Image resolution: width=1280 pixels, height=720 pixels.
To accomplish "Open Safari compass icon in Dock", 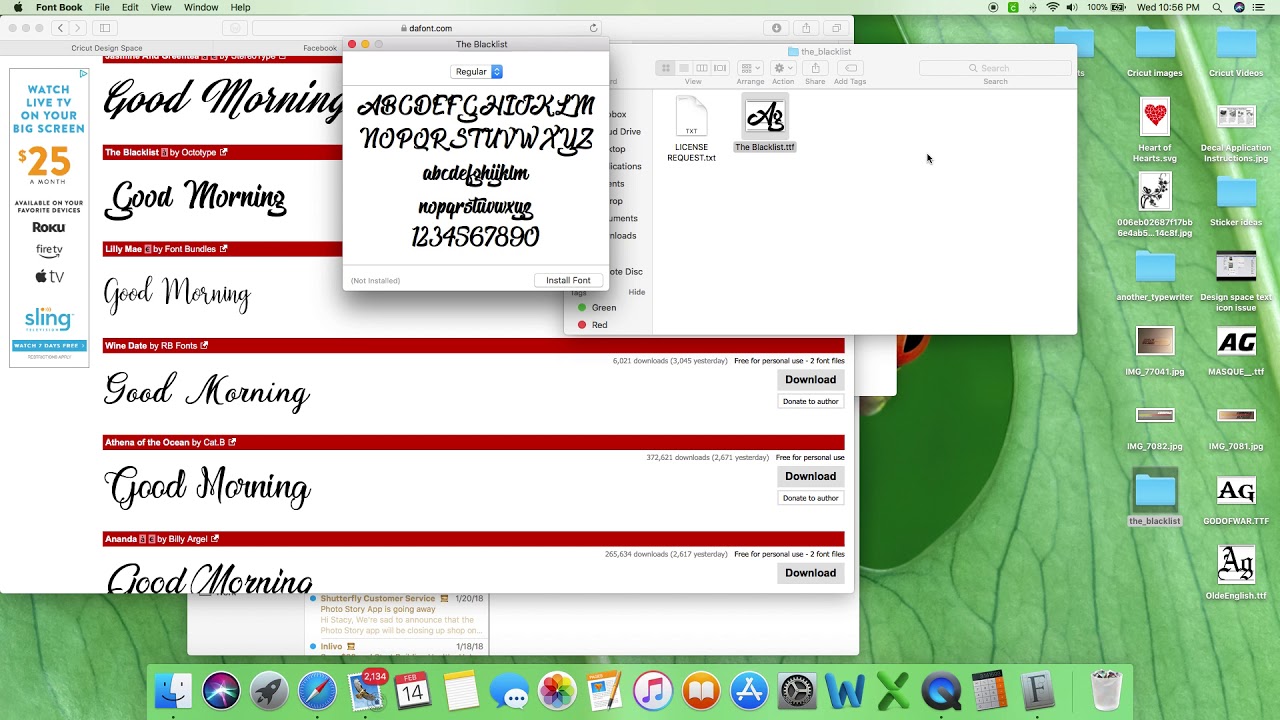I will point(317,691).
